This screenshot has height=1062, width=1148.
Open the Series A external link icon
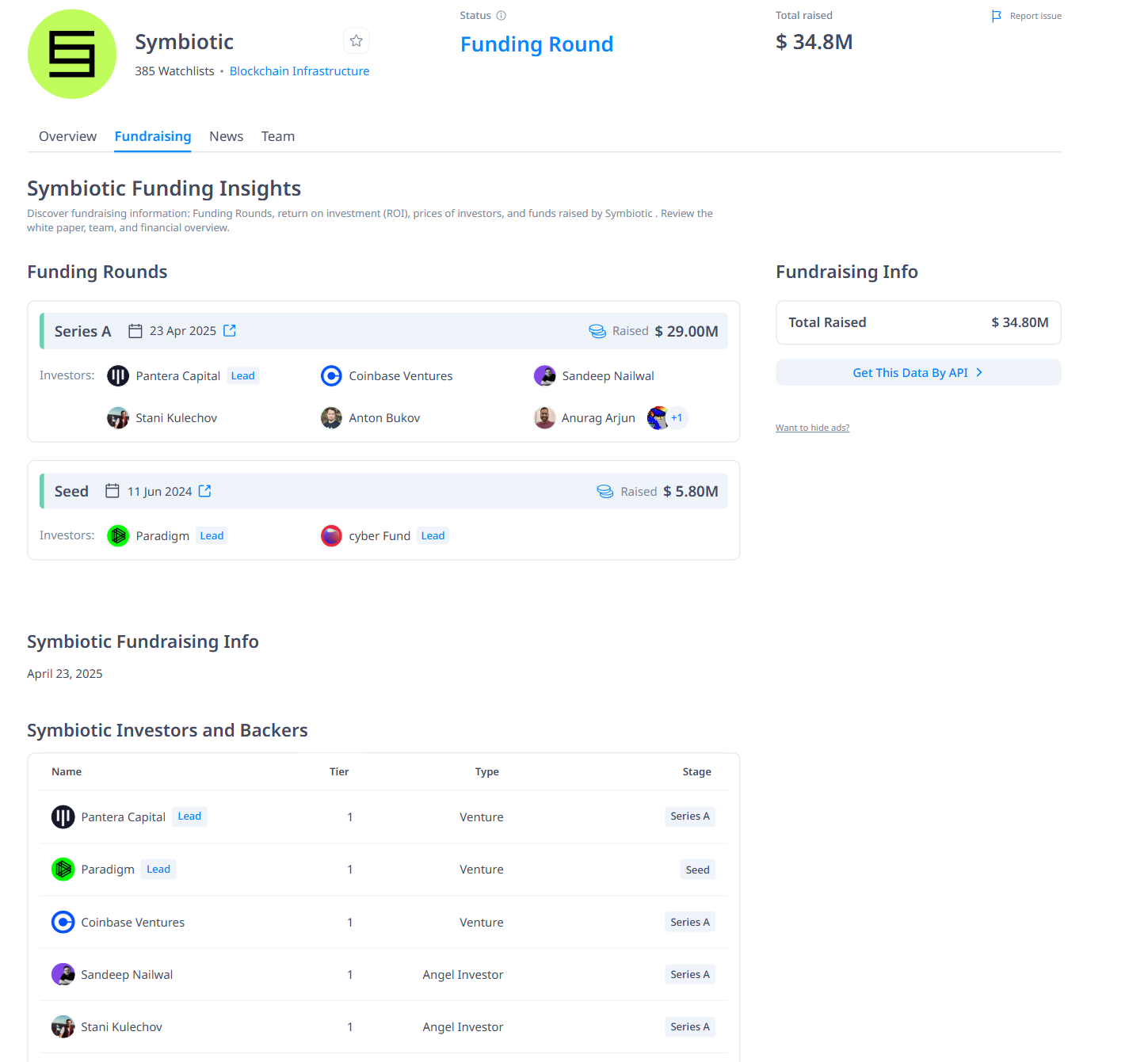(230, 330)
